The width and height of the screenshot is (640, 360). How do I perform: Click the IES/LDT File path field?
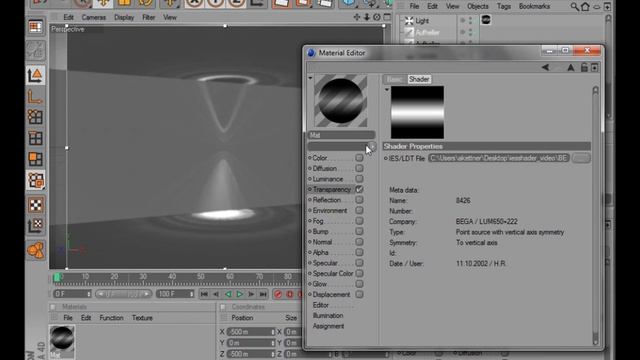(499, 158)
